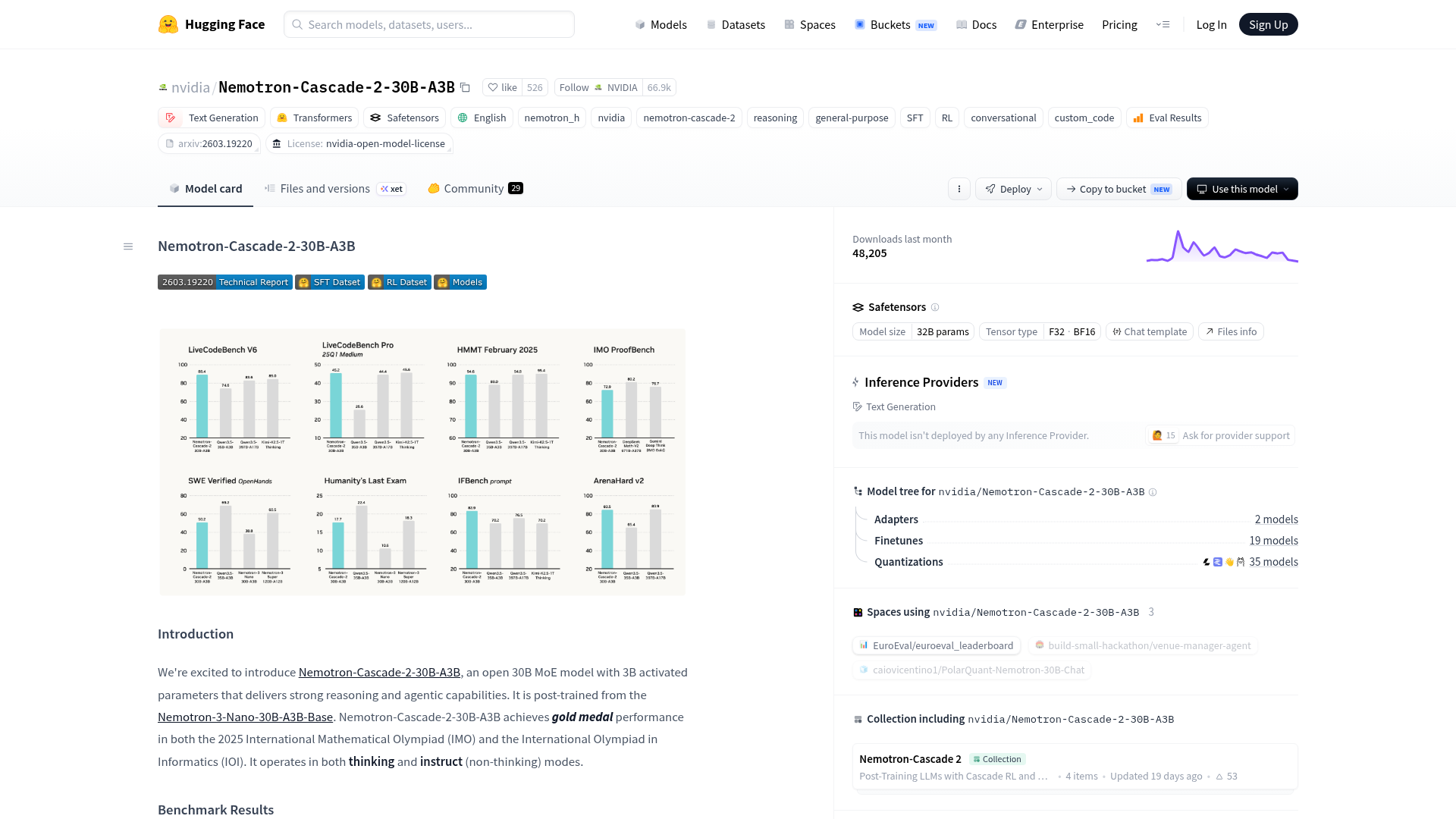
Task: Focus the search models input field
Action: (x=429, y=24)
